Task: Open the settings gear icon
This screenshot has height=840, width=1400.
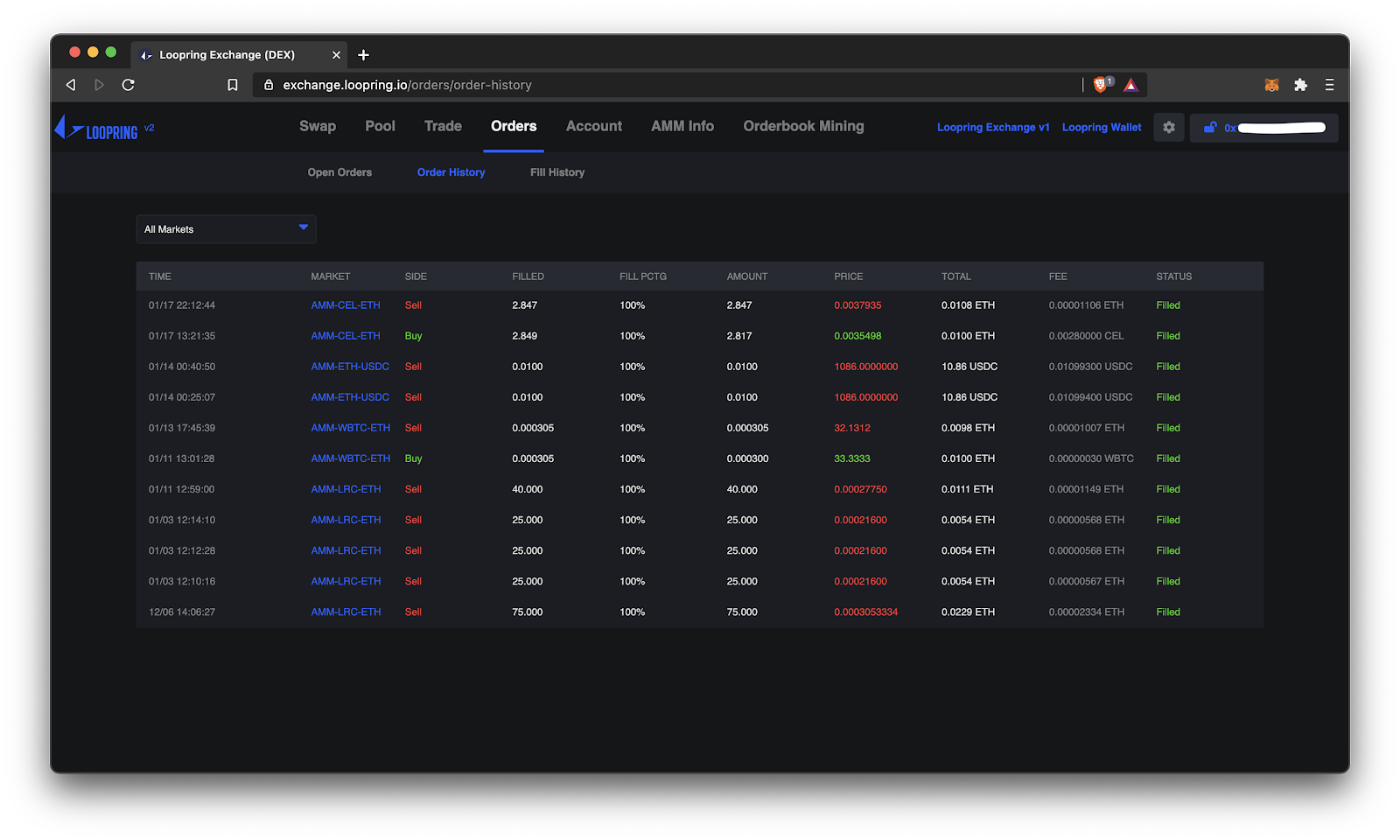Action: point(1168,128)
